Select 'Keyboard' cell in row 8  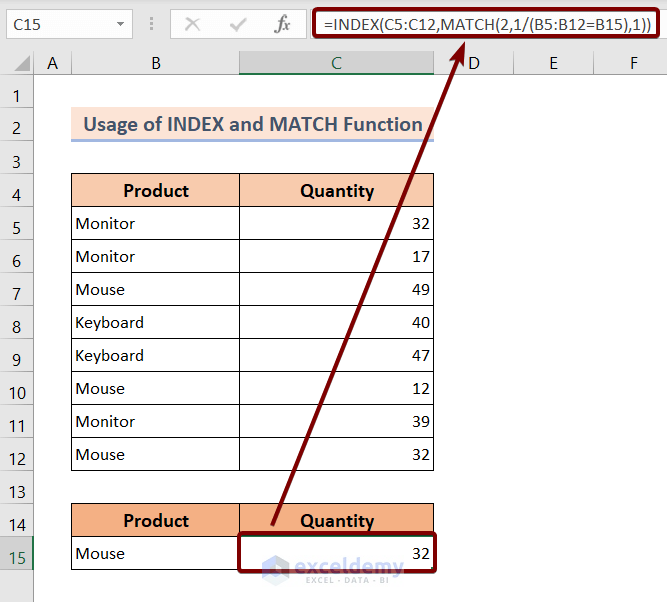pyautogui.click(x=156, y=322)
